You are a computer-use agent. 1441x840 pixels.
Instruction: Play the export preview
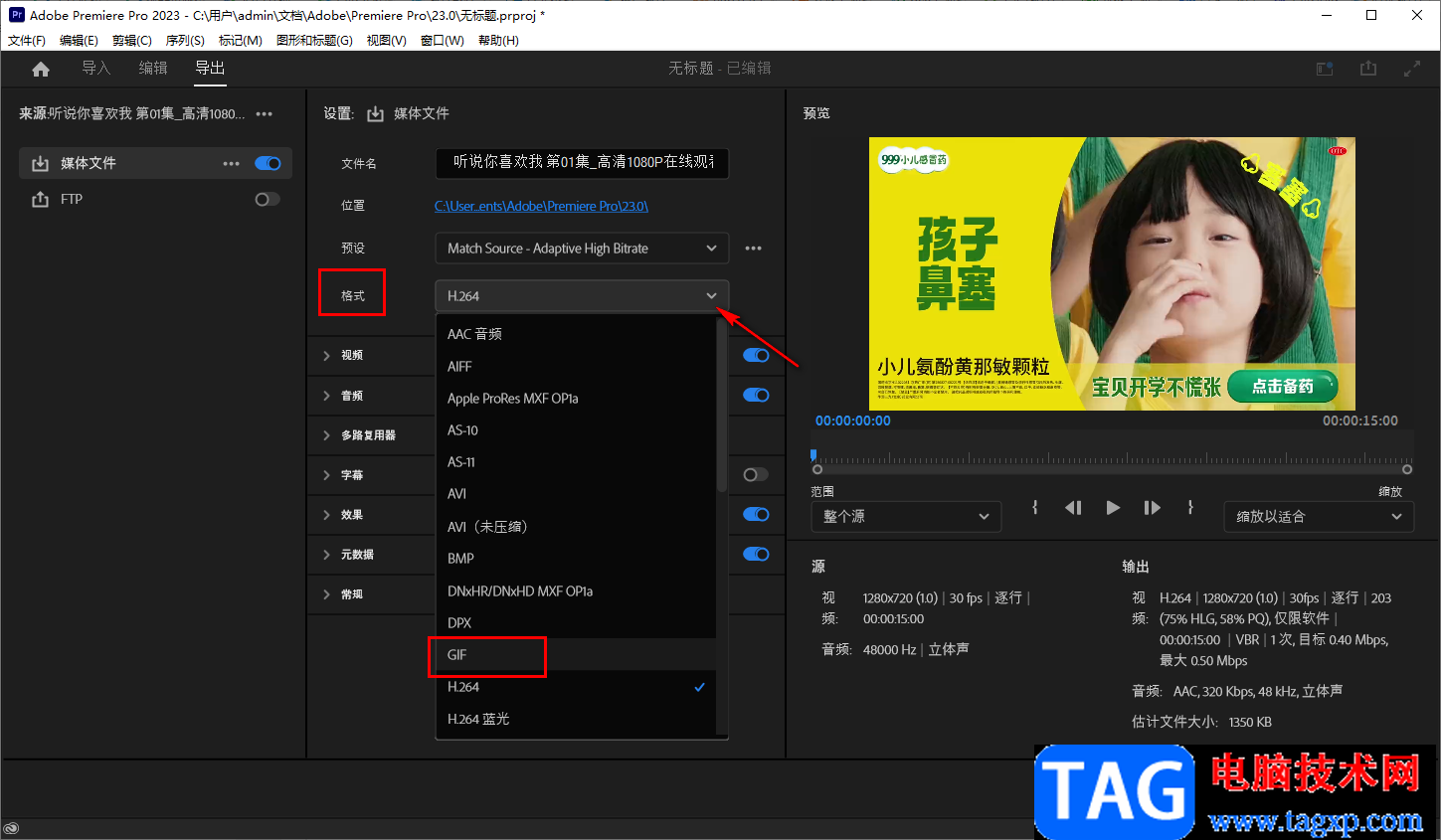coord(1113,507)
